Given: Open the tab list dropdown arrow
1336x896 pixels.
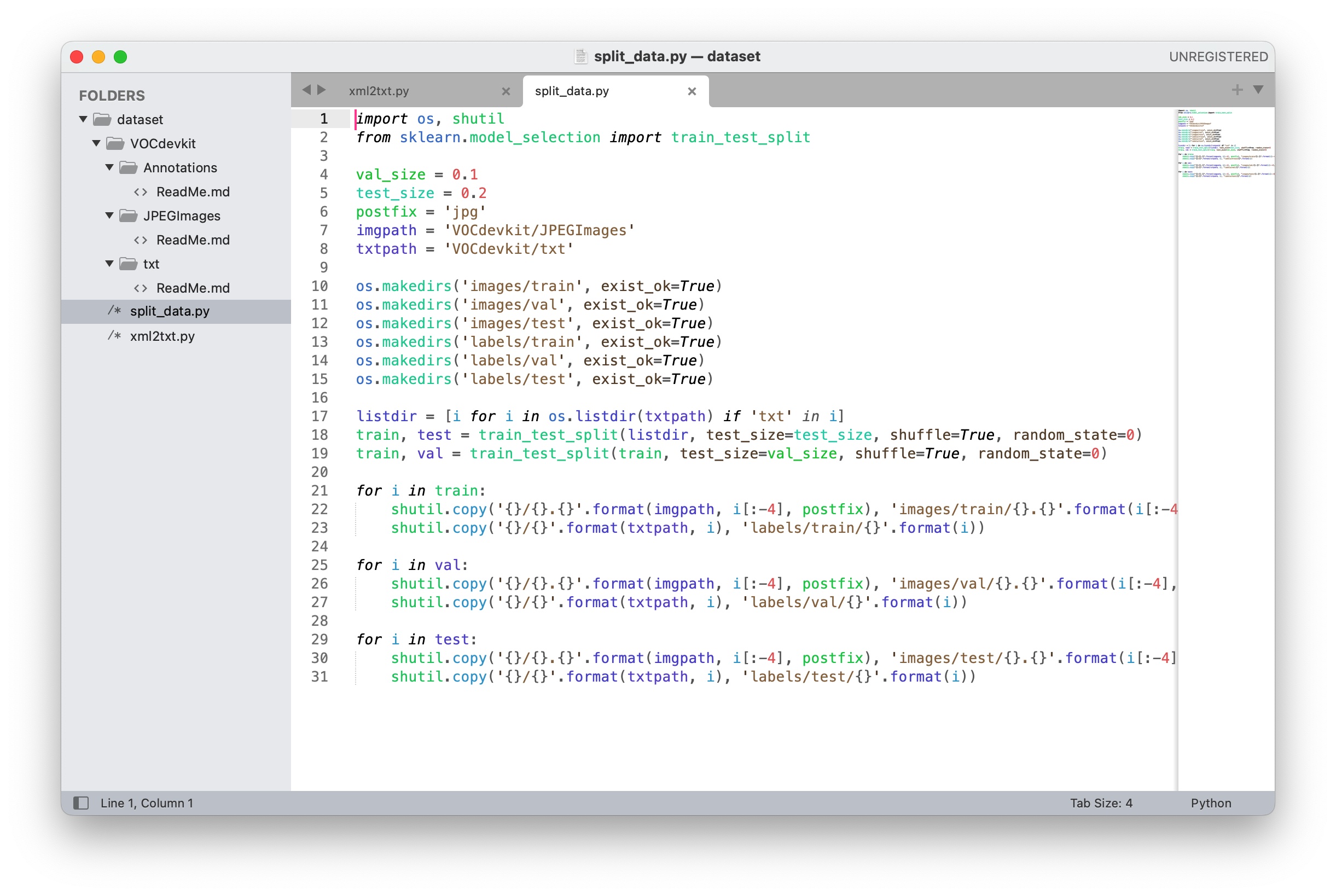Looking at the screenshot, I should tap(1258, 90).
